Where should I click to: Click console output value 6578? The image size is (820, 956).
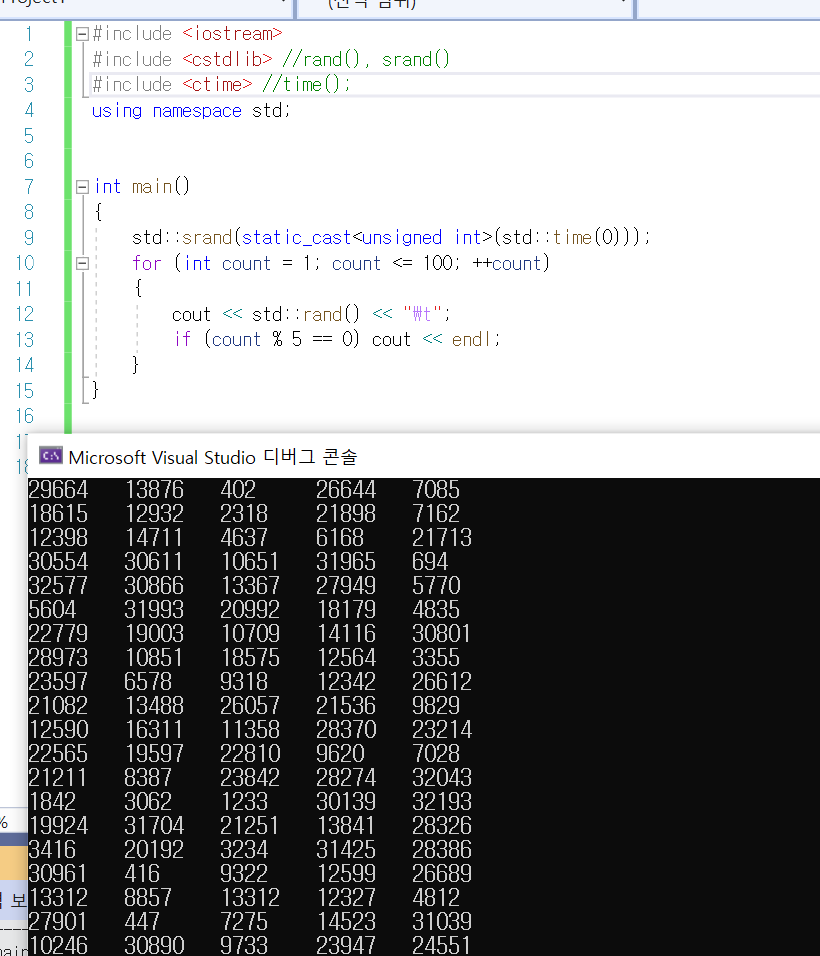pos(148,682)
